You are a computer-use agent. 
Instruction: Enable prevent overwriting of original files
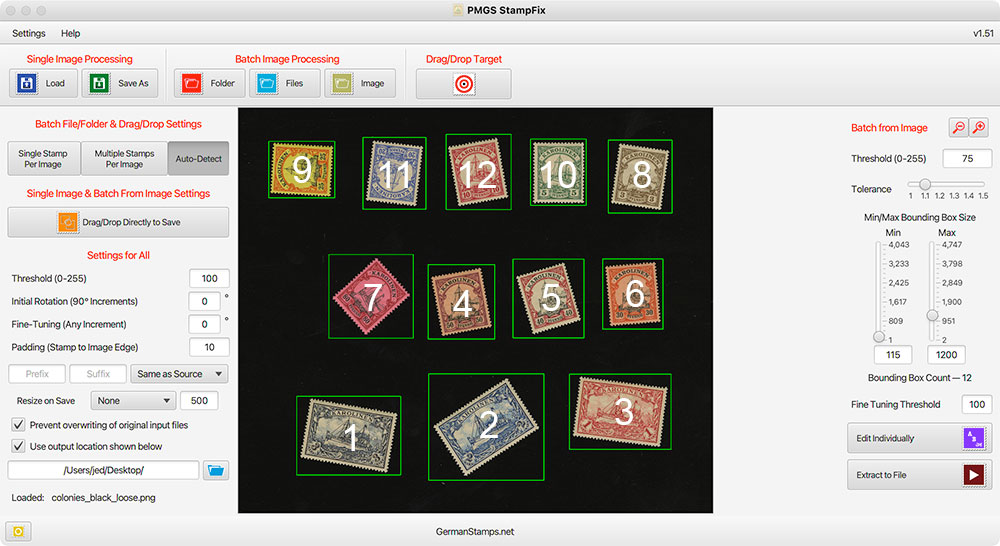(x=18, y=425)
